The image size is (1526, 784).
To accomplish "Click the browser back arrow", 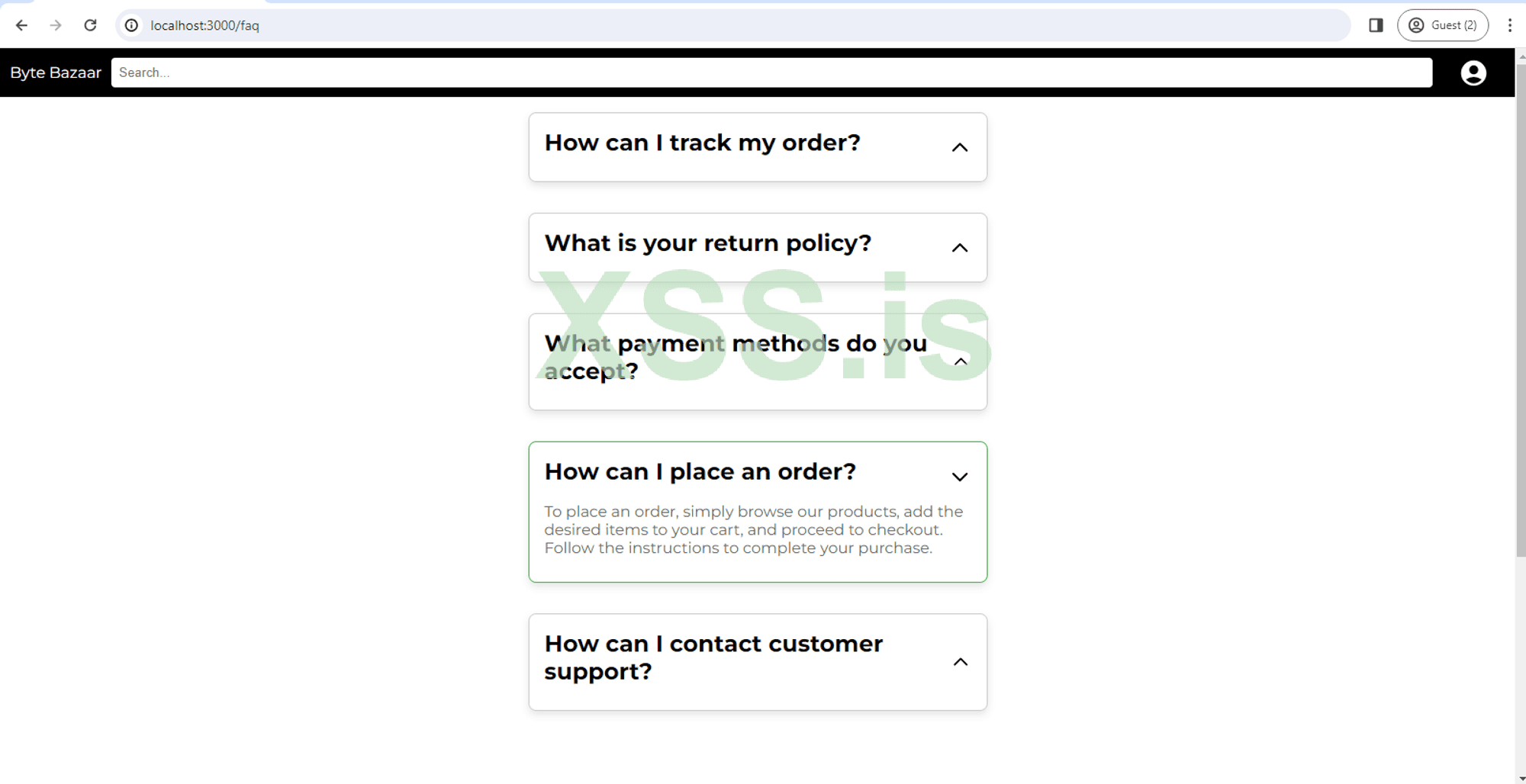I will (x=21, y=25).
